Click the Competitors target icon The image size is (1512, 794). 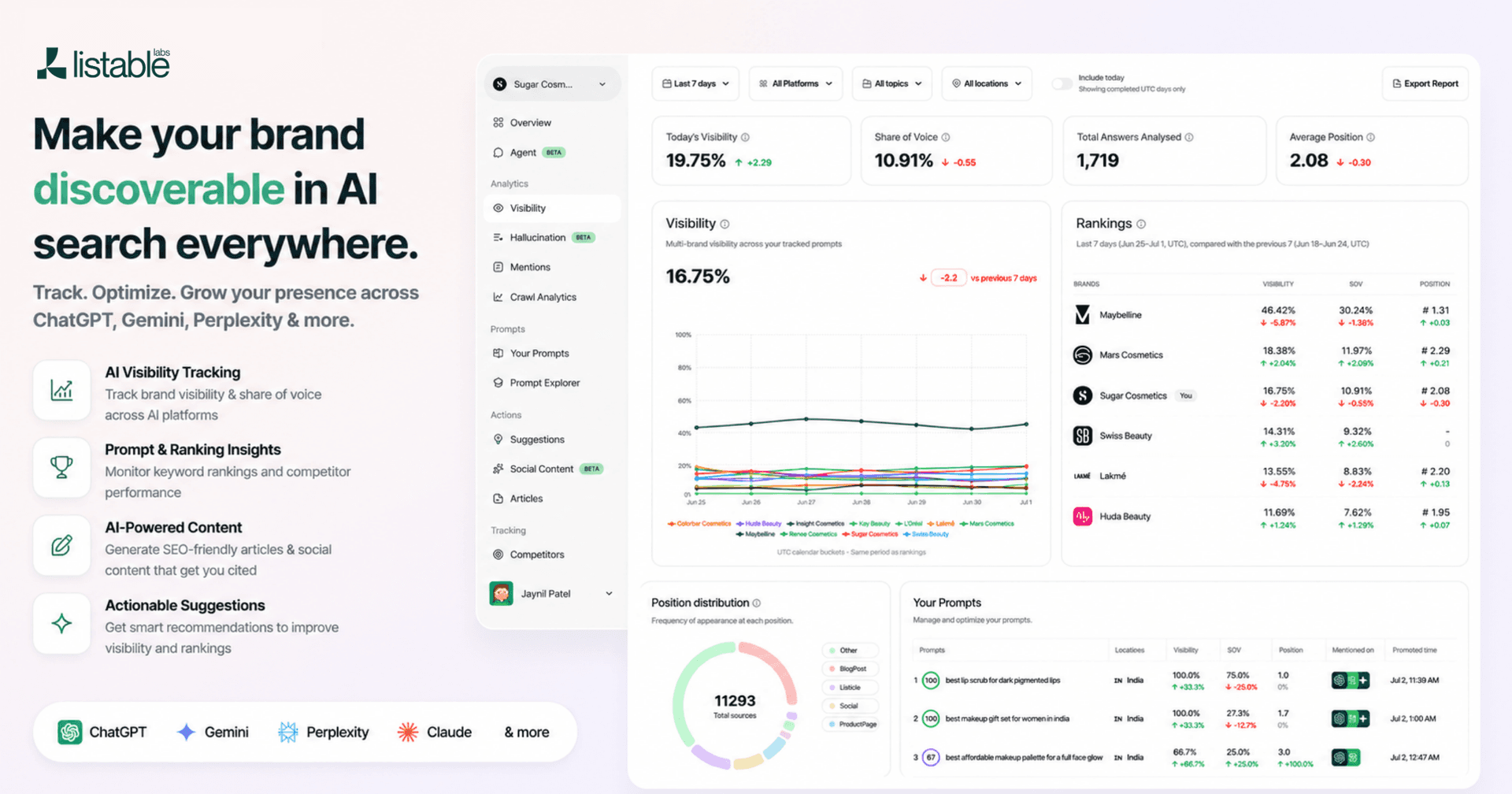(498, 555)
